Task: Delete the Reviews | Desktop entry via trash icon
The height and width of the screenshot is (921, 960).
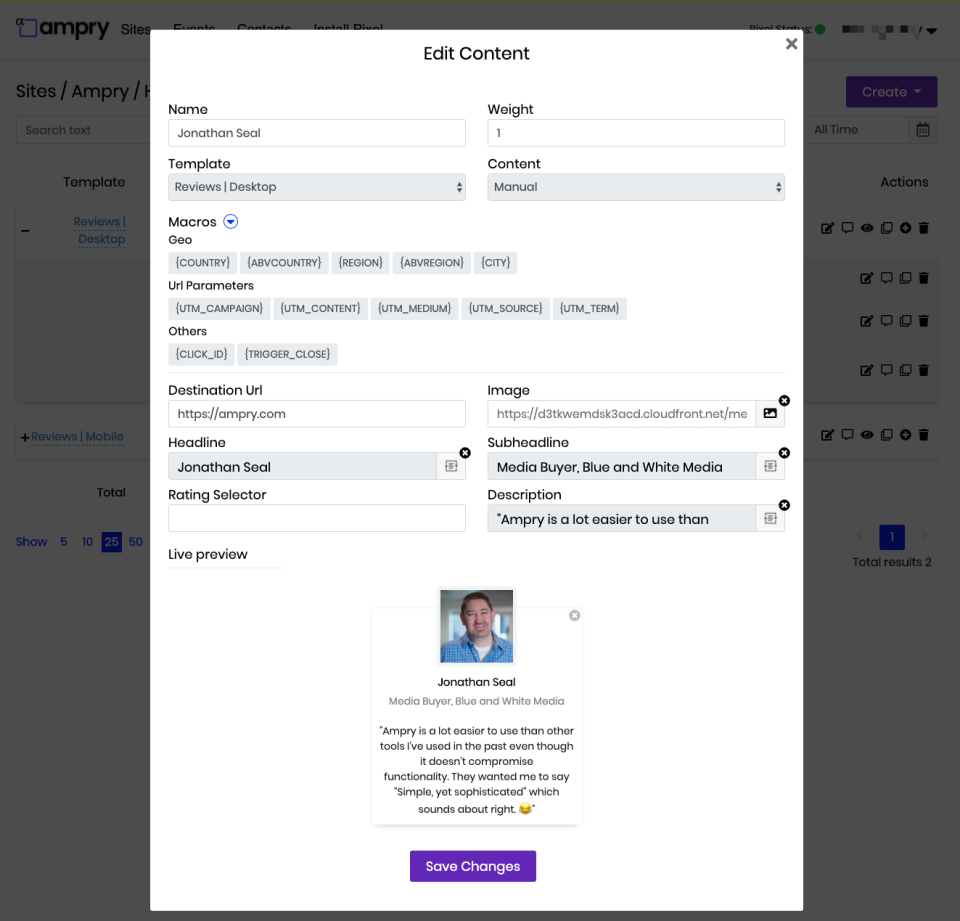Action: 923,228
